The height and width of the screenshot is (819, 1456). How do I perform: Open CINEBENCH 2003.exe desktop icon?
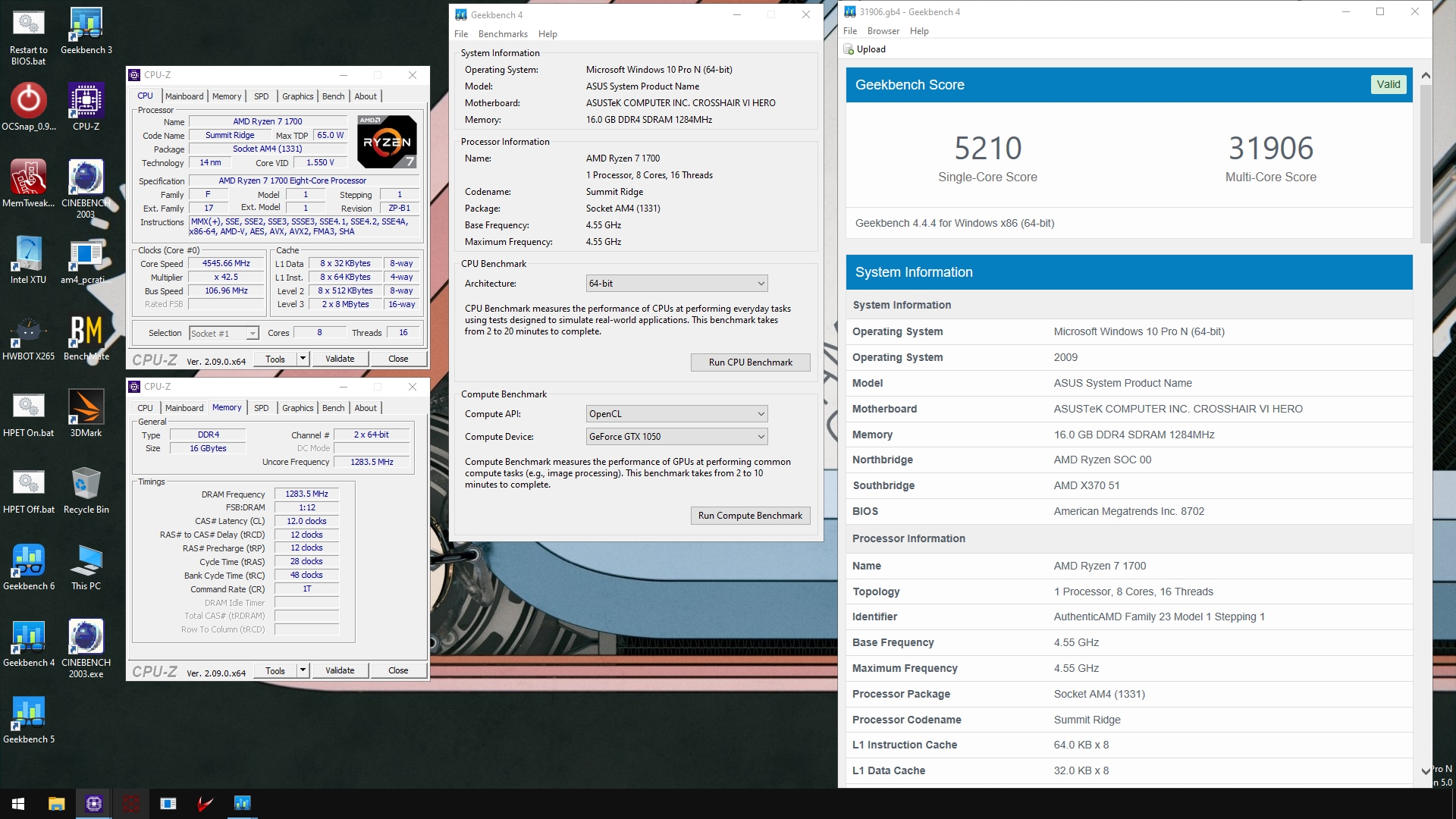(86, 648)
